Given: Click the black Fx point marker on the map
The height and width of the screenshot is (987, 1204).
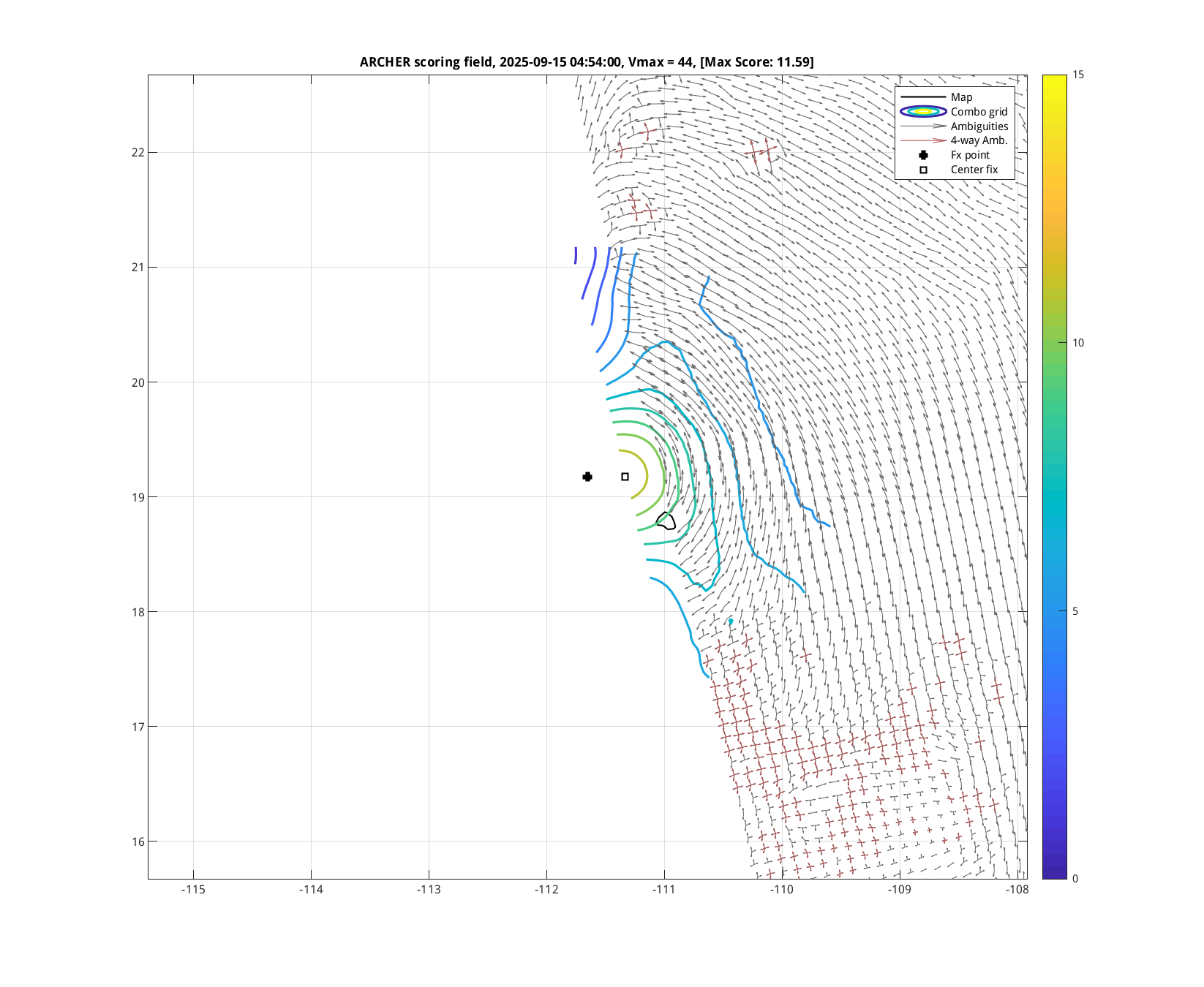Looking at the screenshot, I should [587, 477].
